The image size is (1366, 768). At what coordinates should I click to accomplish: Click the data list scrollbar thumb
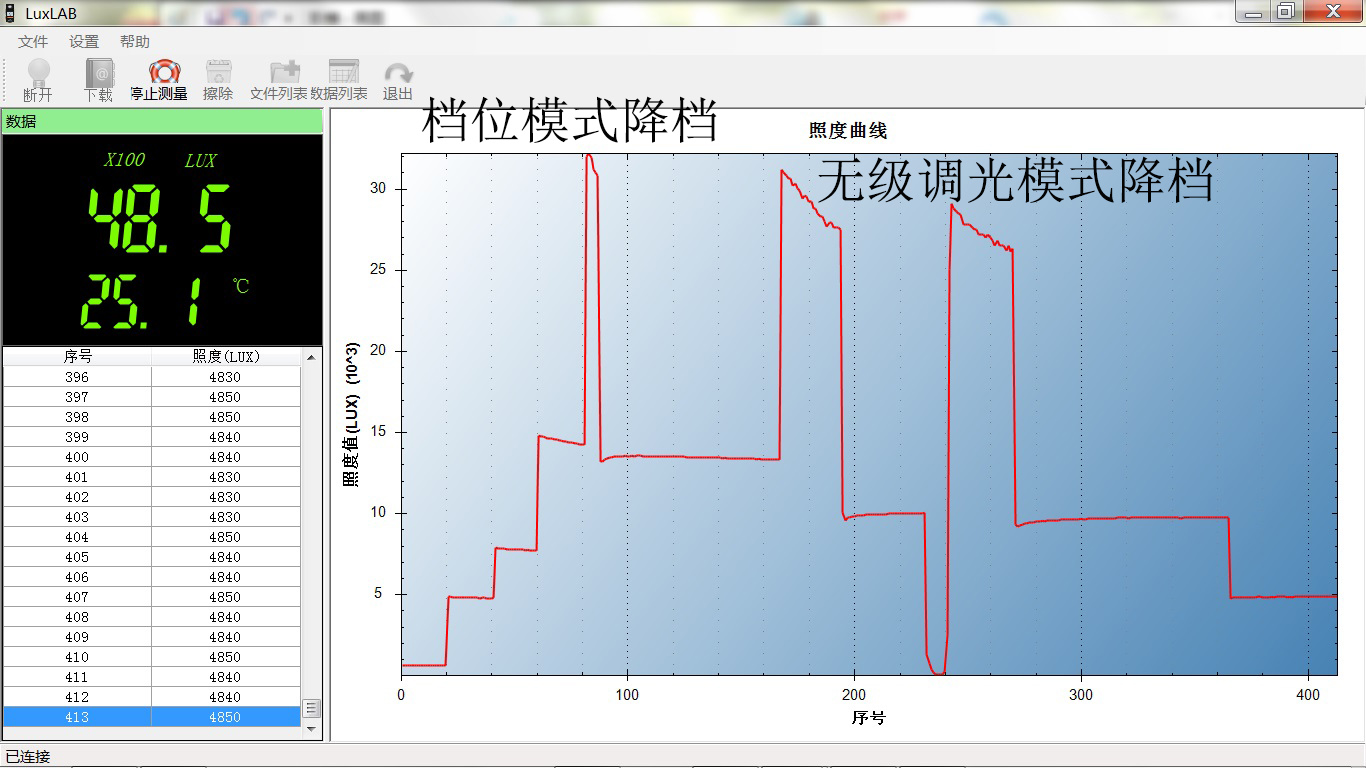pyautogui.click(x=311, y=708)
